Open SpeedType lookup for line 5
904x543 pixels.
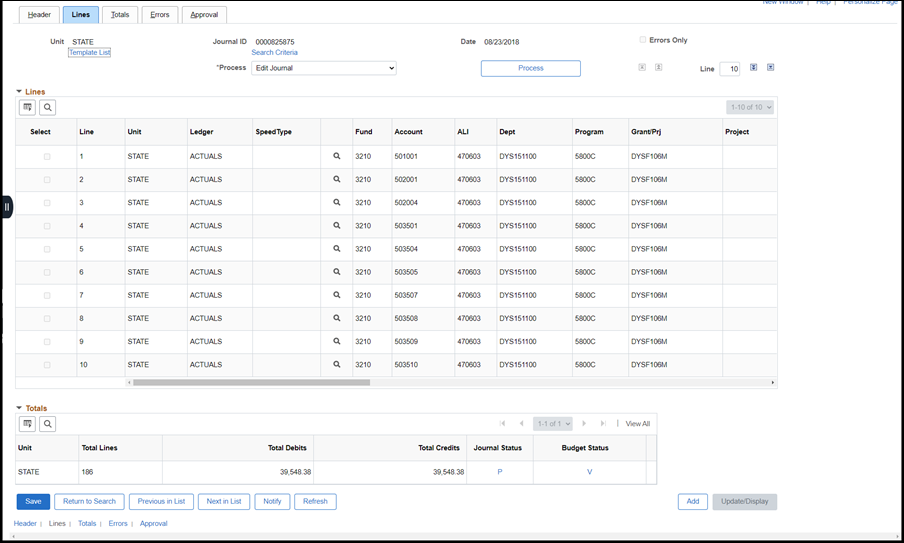pyautogui.click(x=337, y=249)
